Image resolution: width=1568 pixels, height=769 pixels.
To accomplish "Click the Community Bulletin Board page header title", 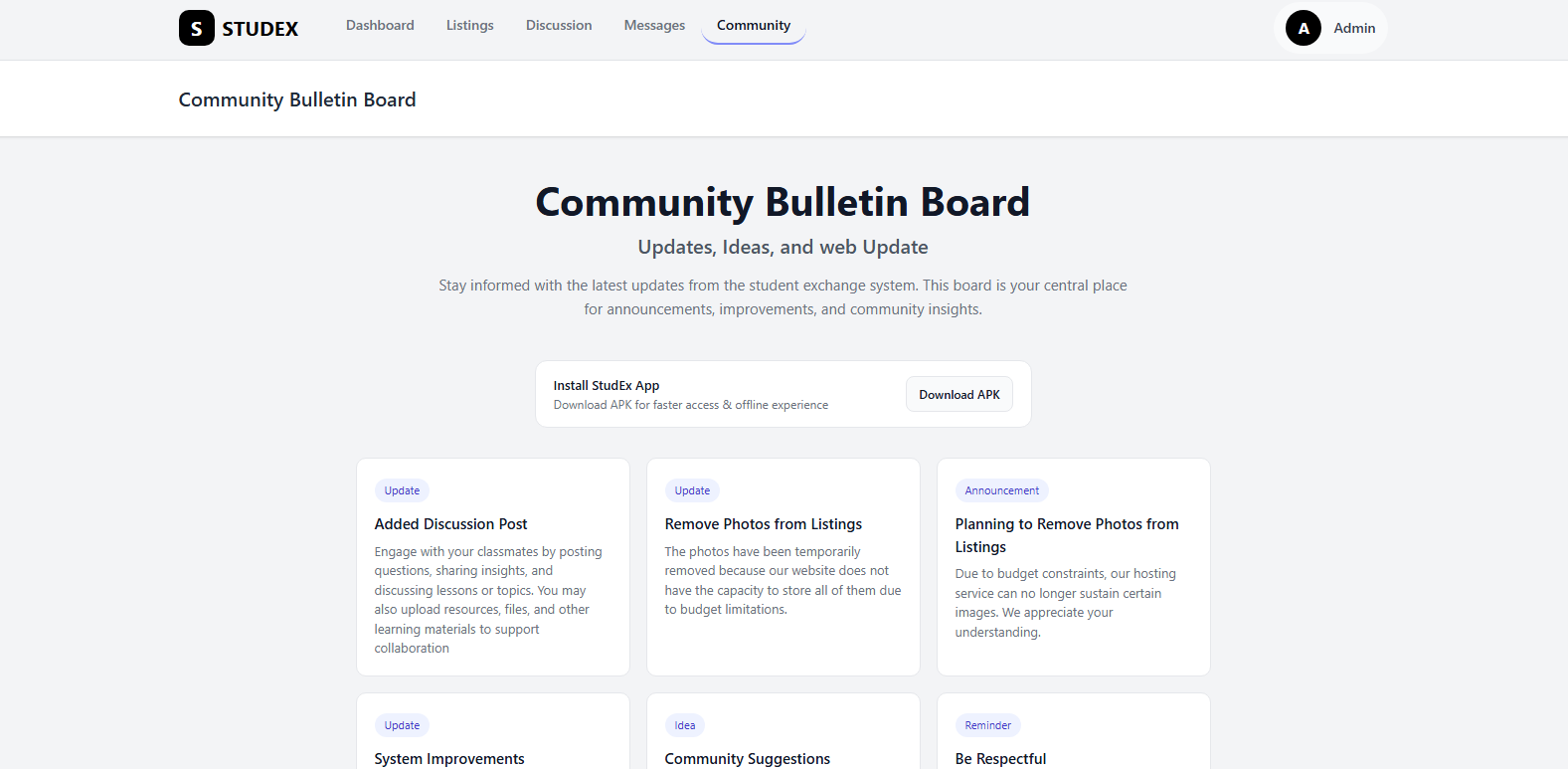I will click(297, 99).
